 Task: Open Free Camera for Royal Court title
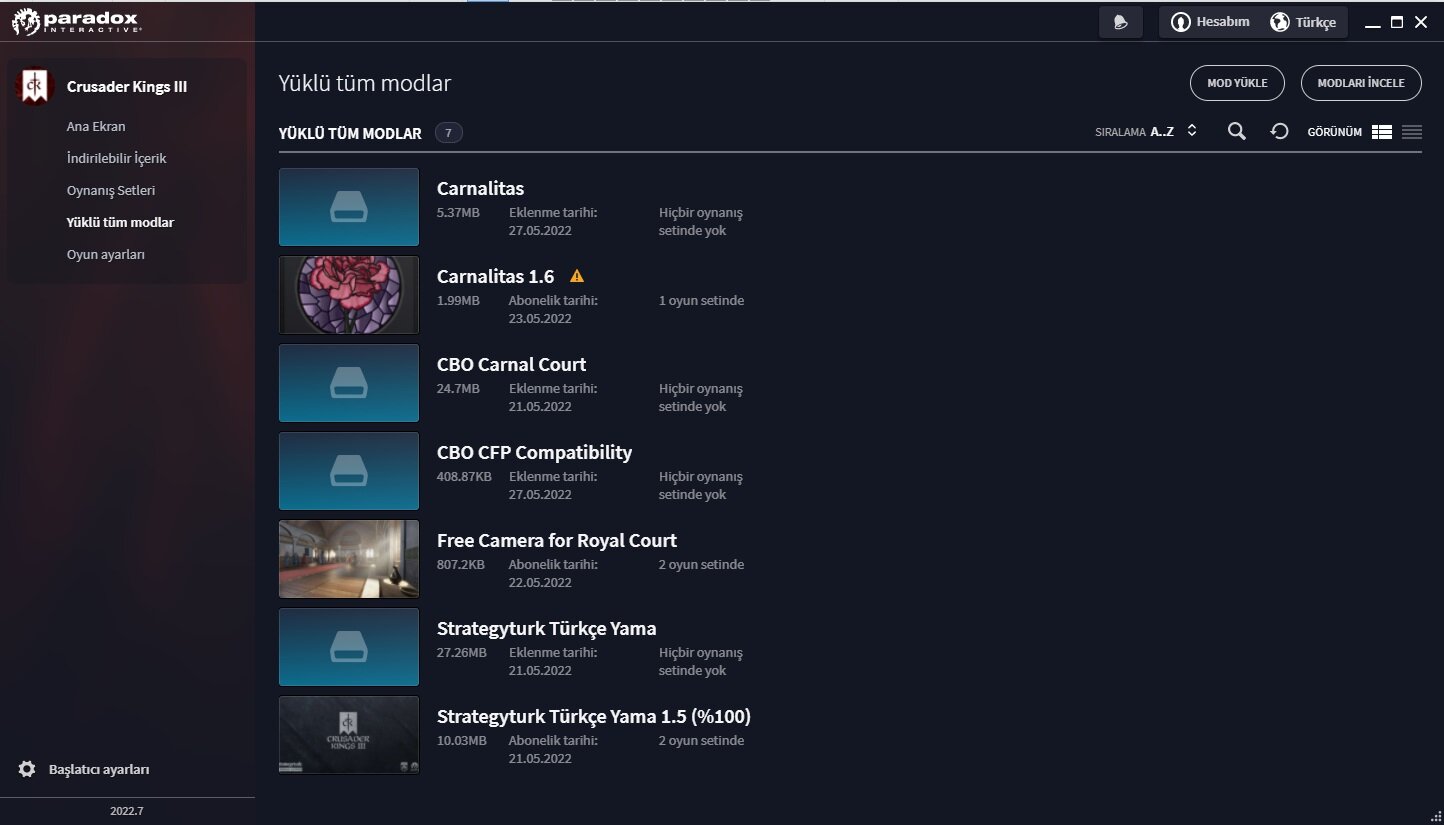[x=557, y=541]
